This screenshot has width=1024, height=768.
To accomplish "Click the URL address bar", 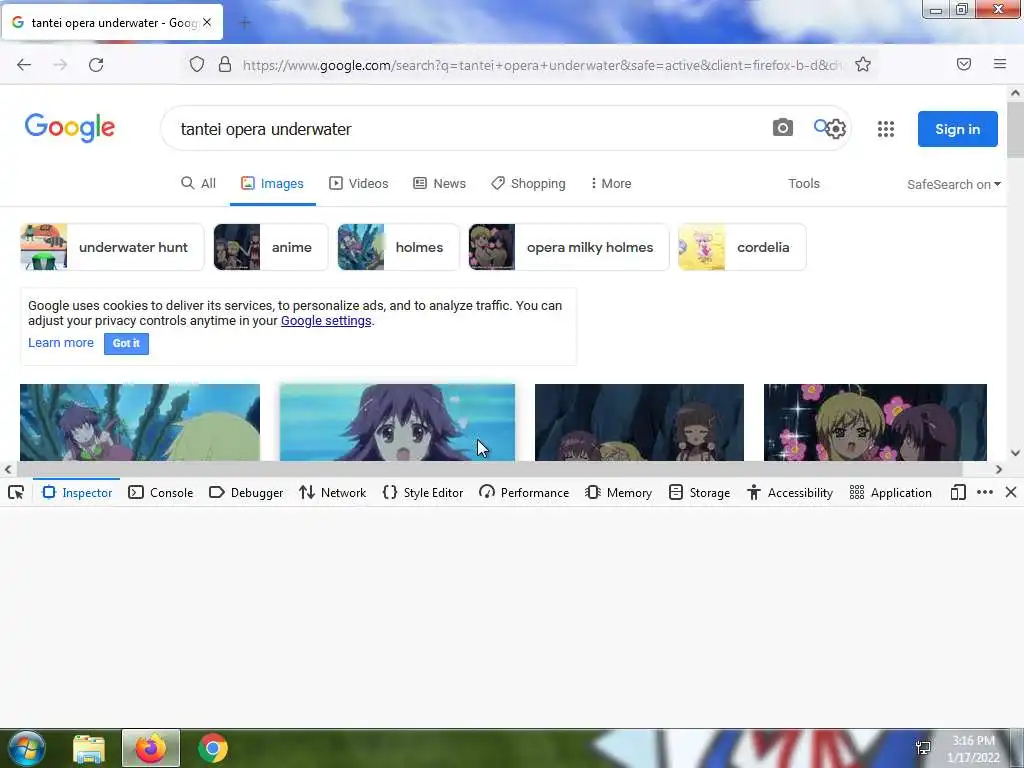I will (541, 65).
